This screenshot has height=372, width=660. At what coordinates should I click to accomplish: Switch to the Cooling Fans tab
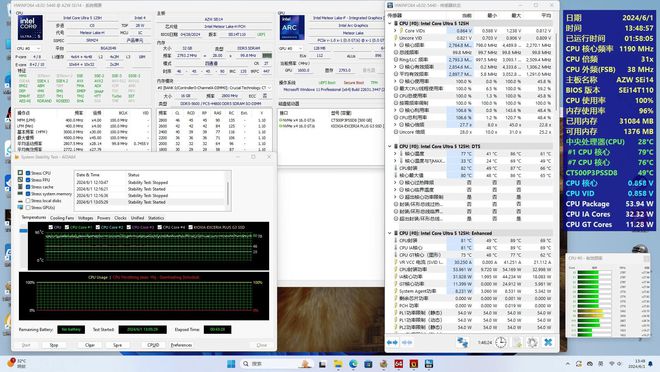62,218
